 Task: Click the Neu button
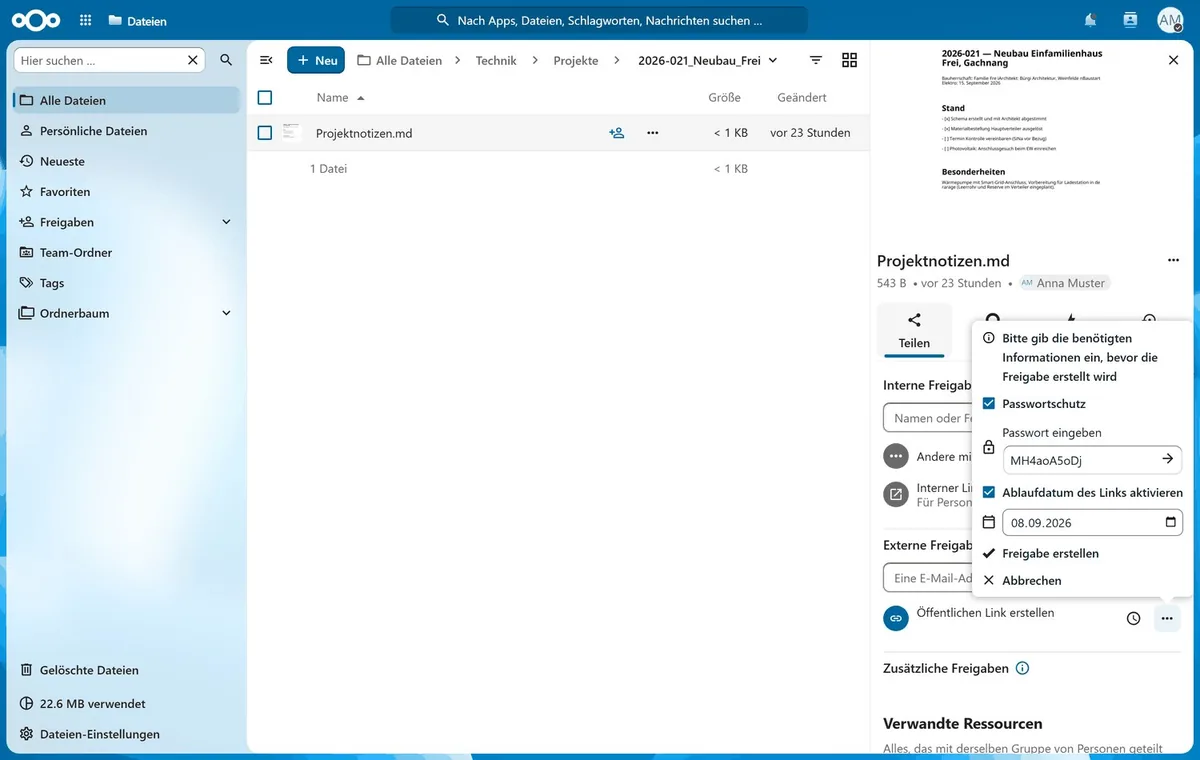(316, 60)
